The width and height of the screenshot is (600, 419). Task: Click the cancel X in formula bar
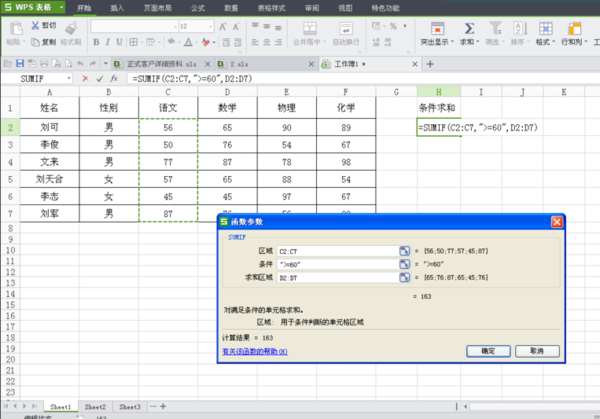tap(85, 78)
